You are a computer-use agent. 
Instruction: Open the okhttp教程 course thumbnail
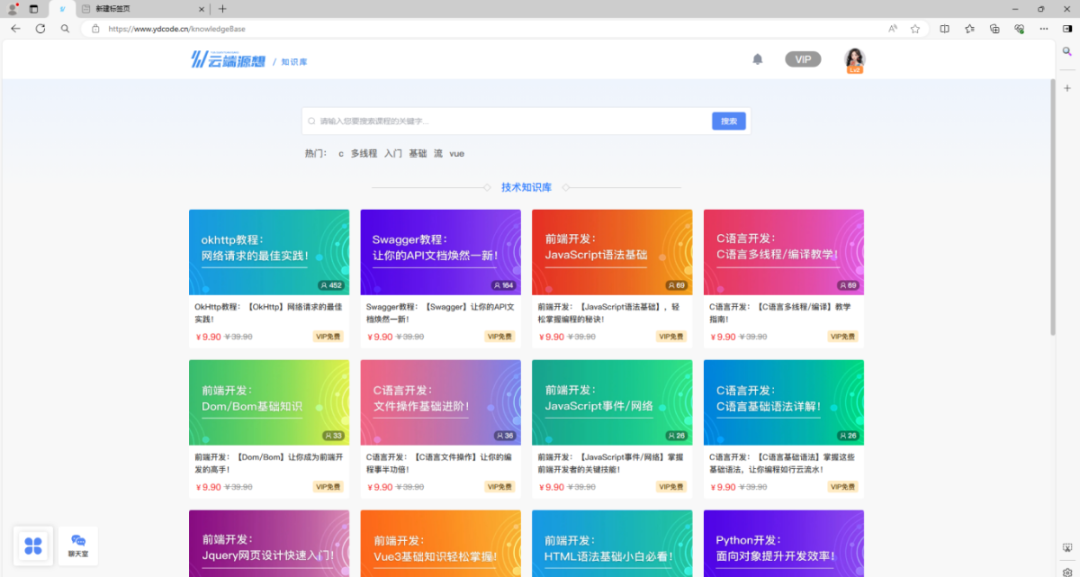268,252
